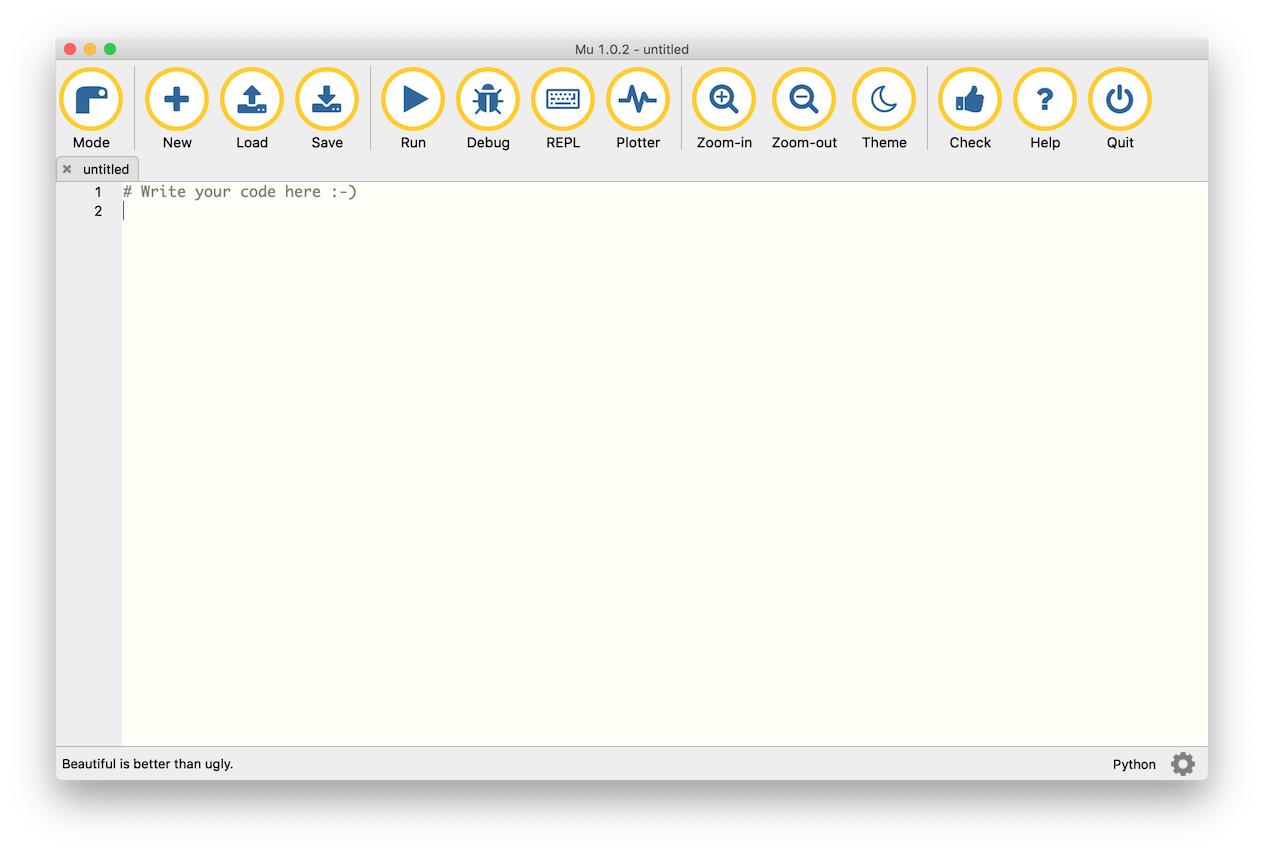Click the comment on line 1
Viewport: 1264px width, 854px height.
click(x=240, y=192)
